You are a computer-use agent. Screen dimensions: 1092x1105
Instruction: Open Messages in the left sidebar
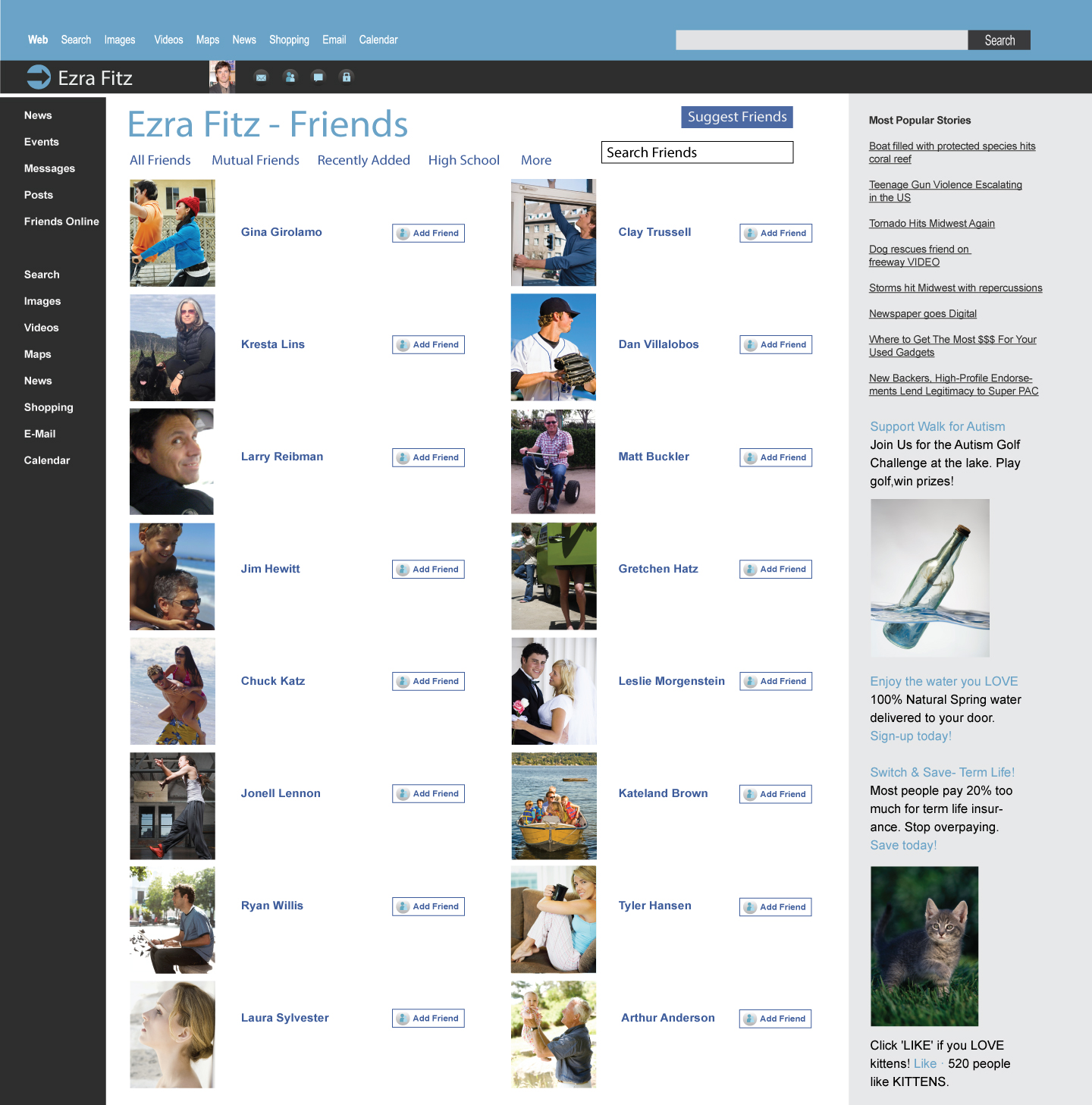coord(49,168)
